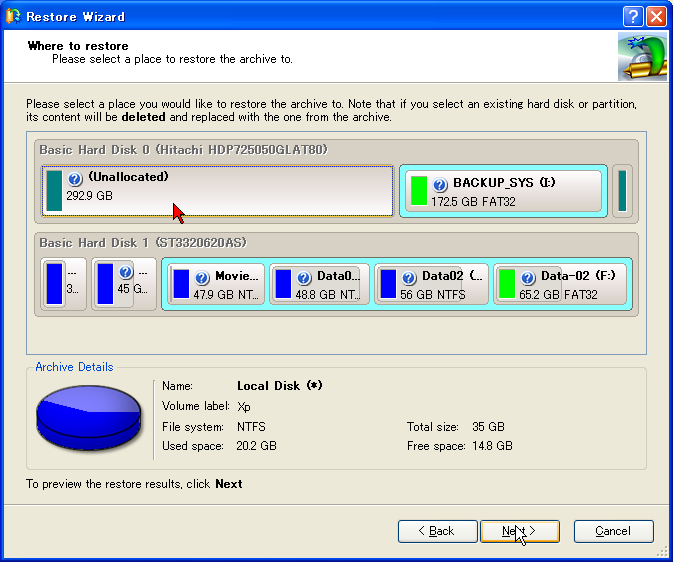The width and height of the screenshot is (673, 562).
Task: Select the Movie 47.9 GB NTFS partition
Action: click(x=216, y=284)
